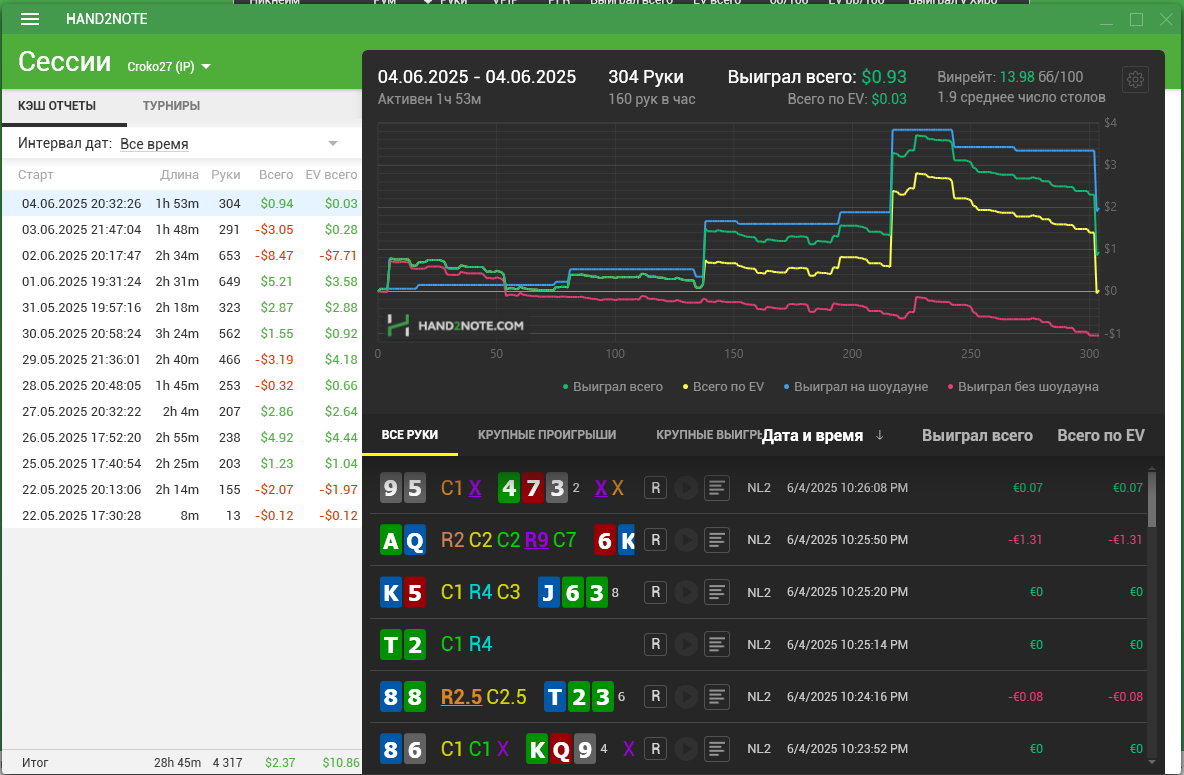Switch to the ТУРНИРЫ tab
Screen dimensions: 1184x775
(171, 106)
